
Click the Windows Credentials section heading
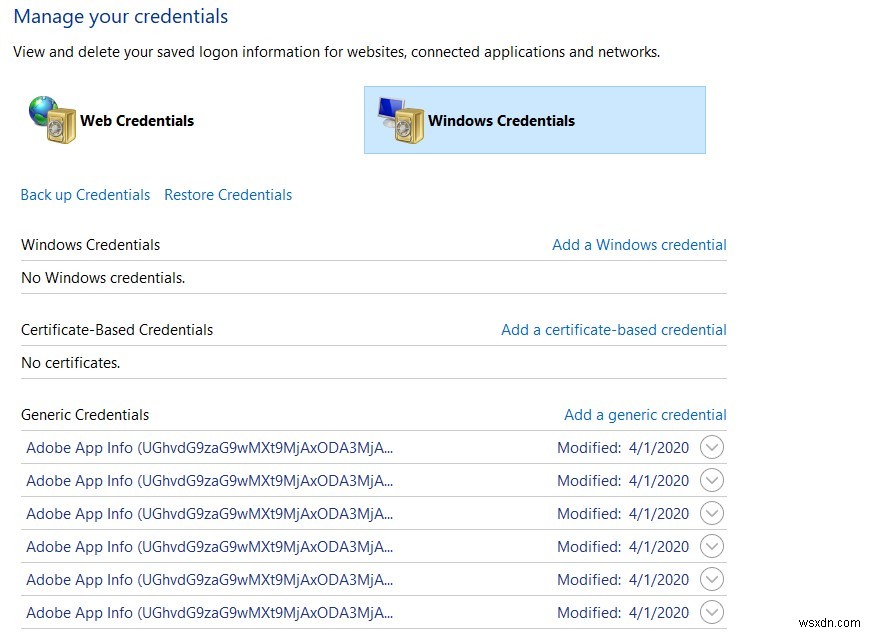coord(91,245)
